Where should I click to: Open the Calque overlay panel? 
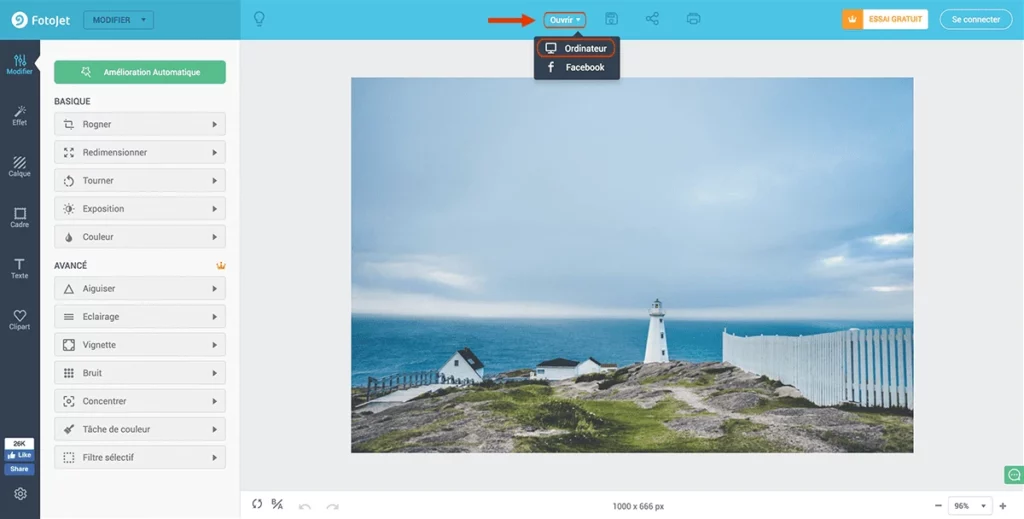point(19,166)
